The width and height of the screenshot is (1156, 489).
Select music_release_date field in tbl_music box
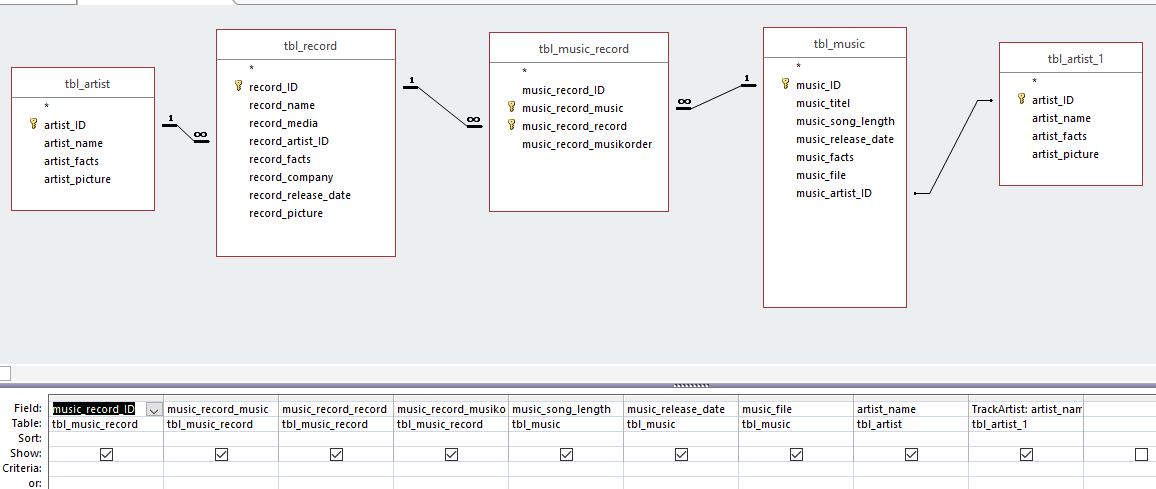pos(845,139)
